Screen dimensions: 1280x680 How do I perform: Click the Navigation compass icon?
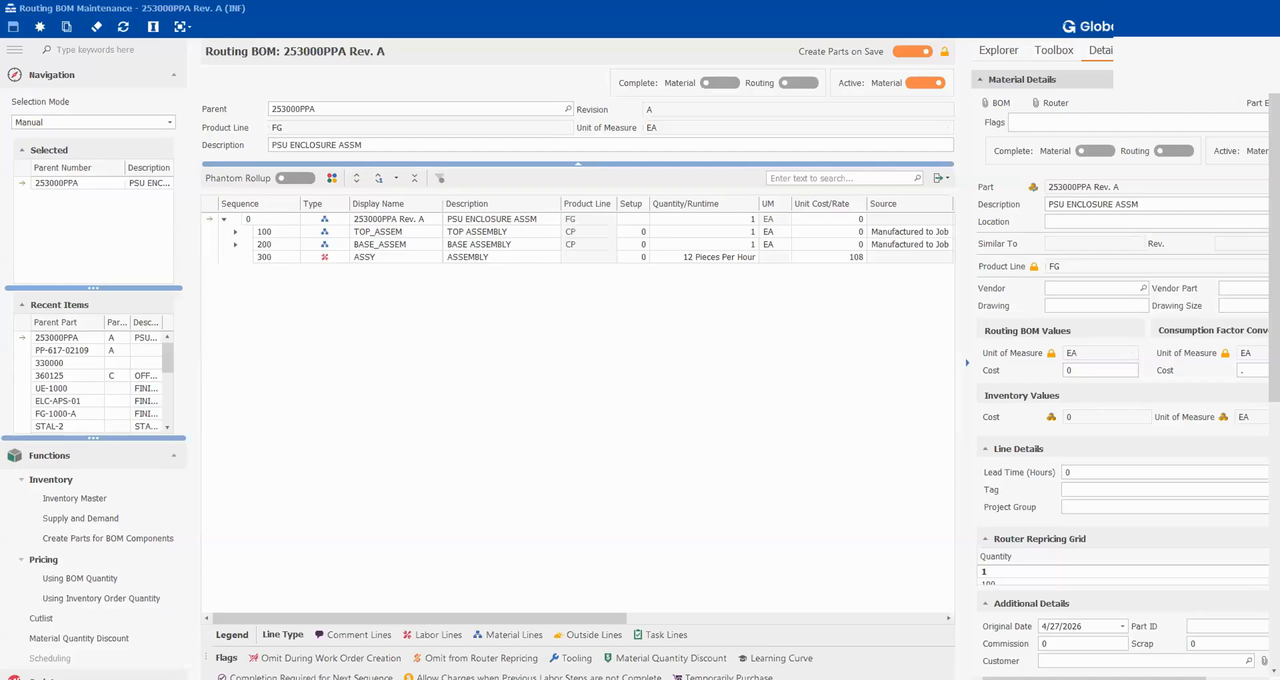[x=15, y=75]
